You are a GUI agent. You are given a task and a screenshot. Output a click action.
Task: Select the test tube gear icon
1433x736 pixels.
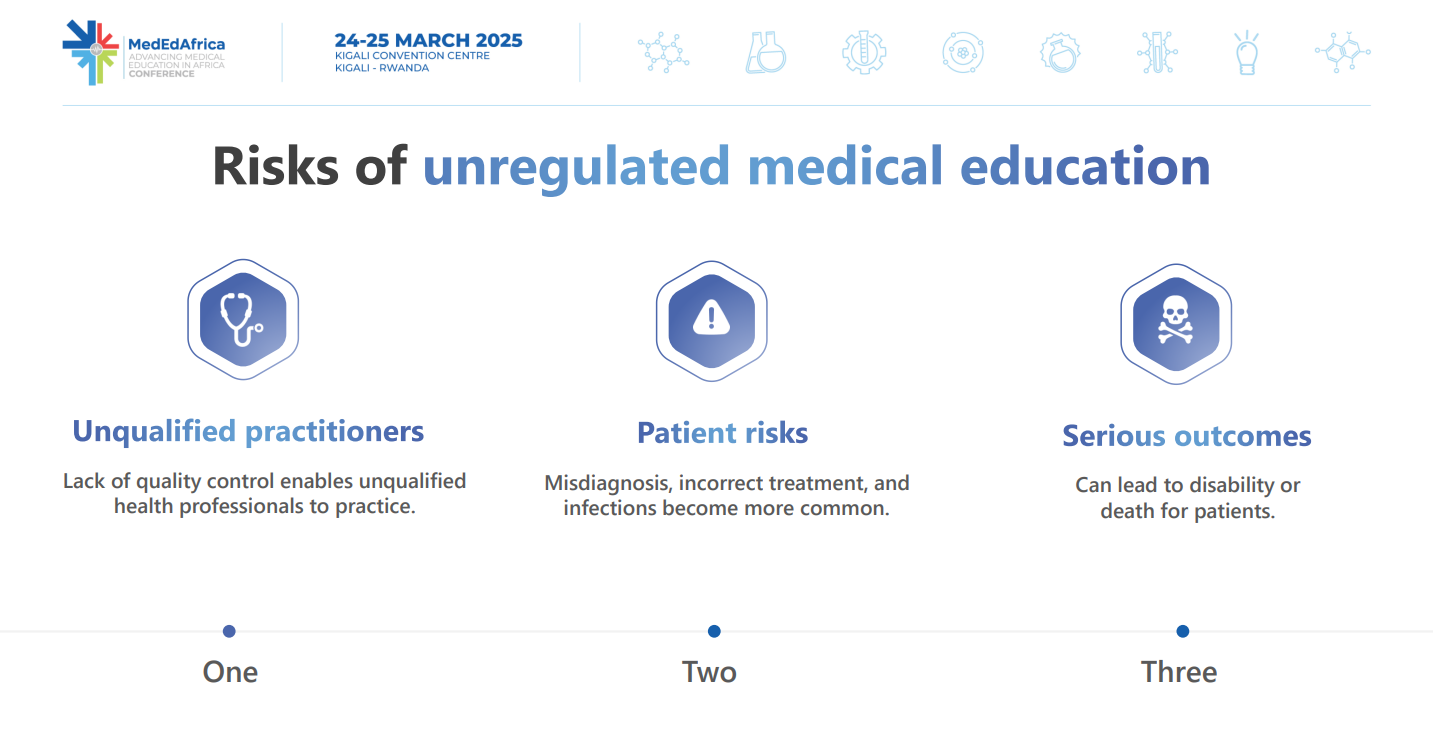coord(863,52)
